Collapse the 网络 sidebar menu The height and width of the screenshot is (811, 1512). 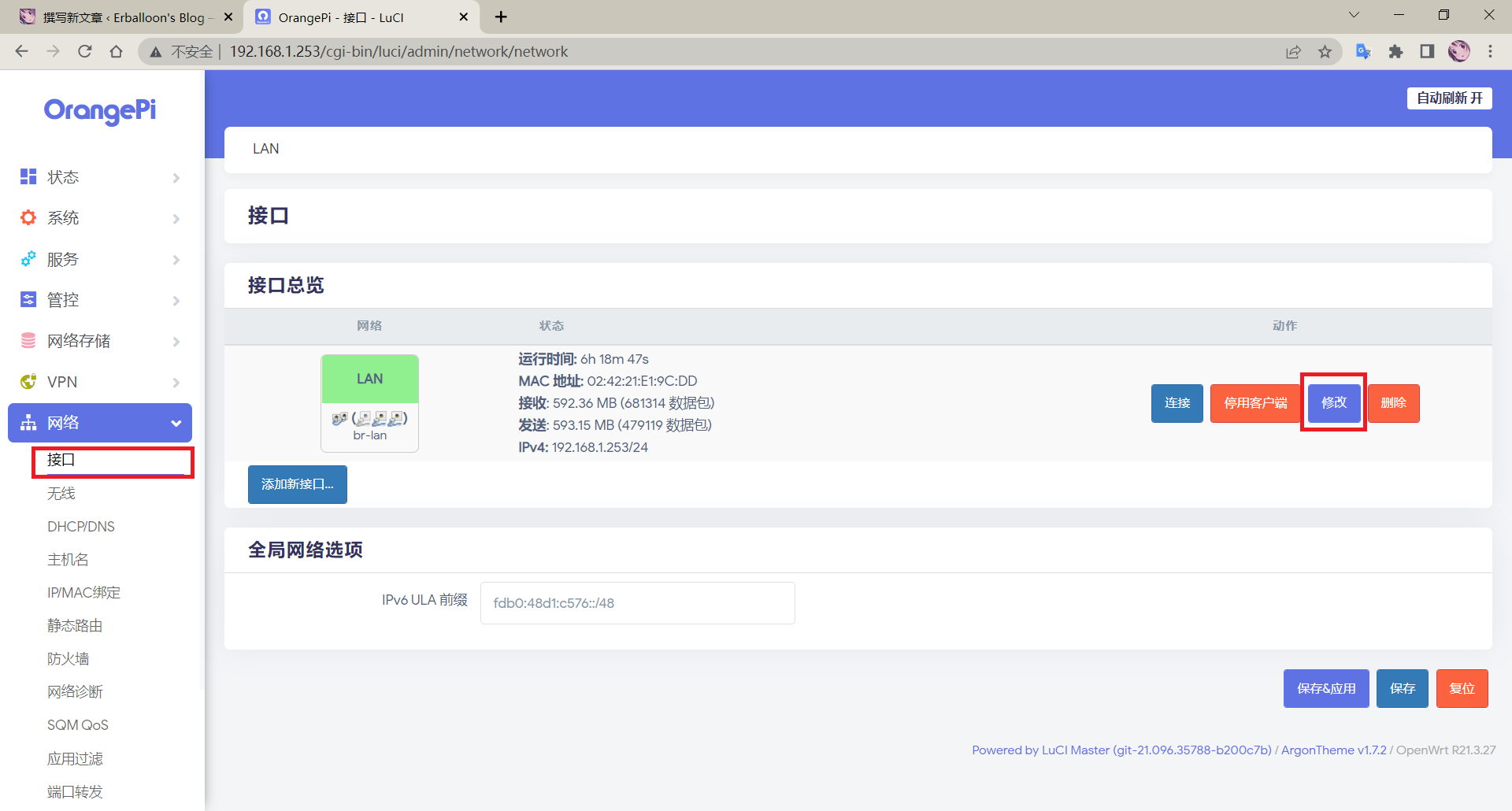tap(100, 423)
